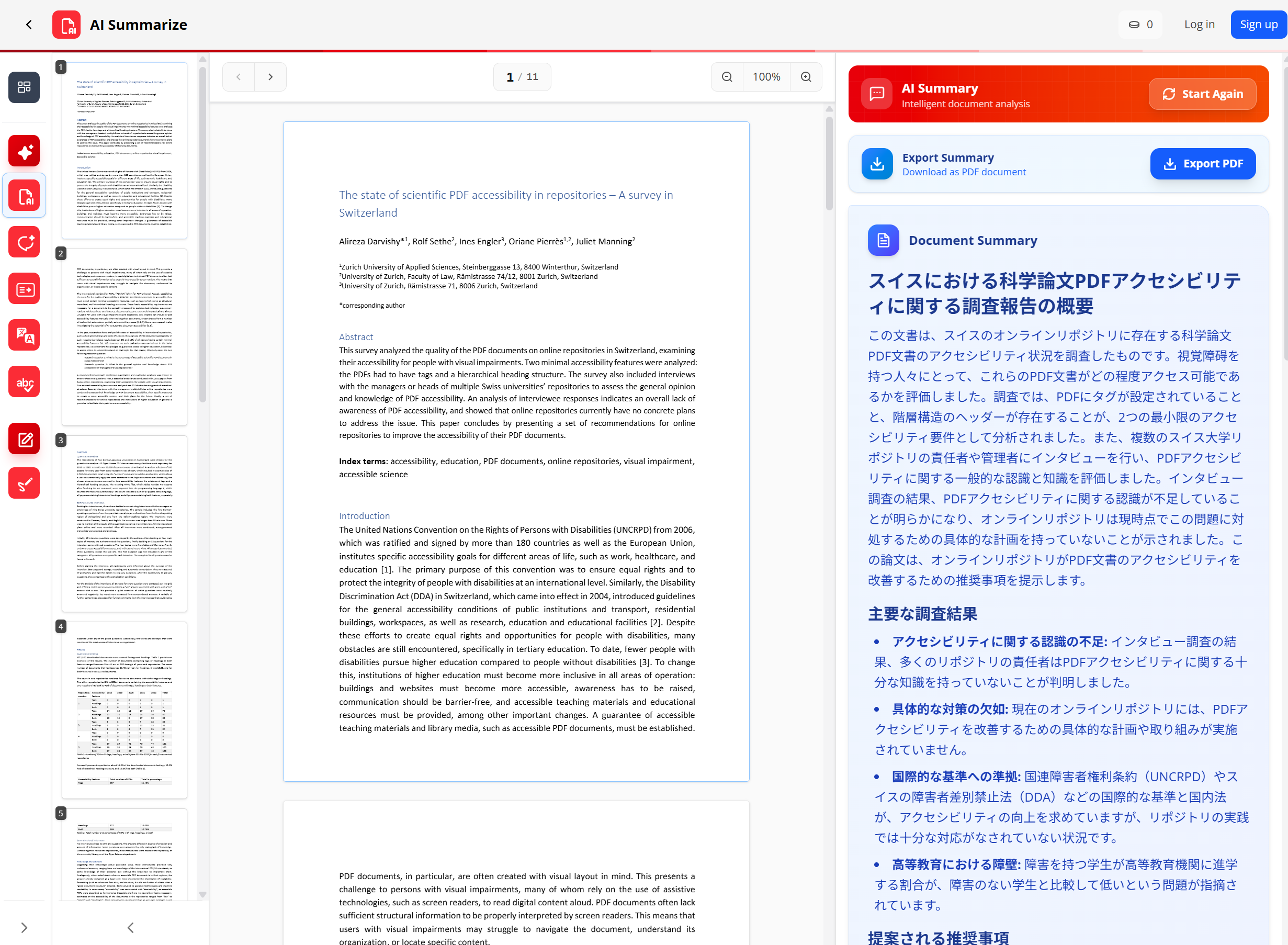
Task: Select the AI enhance sparkle tool
Action: 24,151
